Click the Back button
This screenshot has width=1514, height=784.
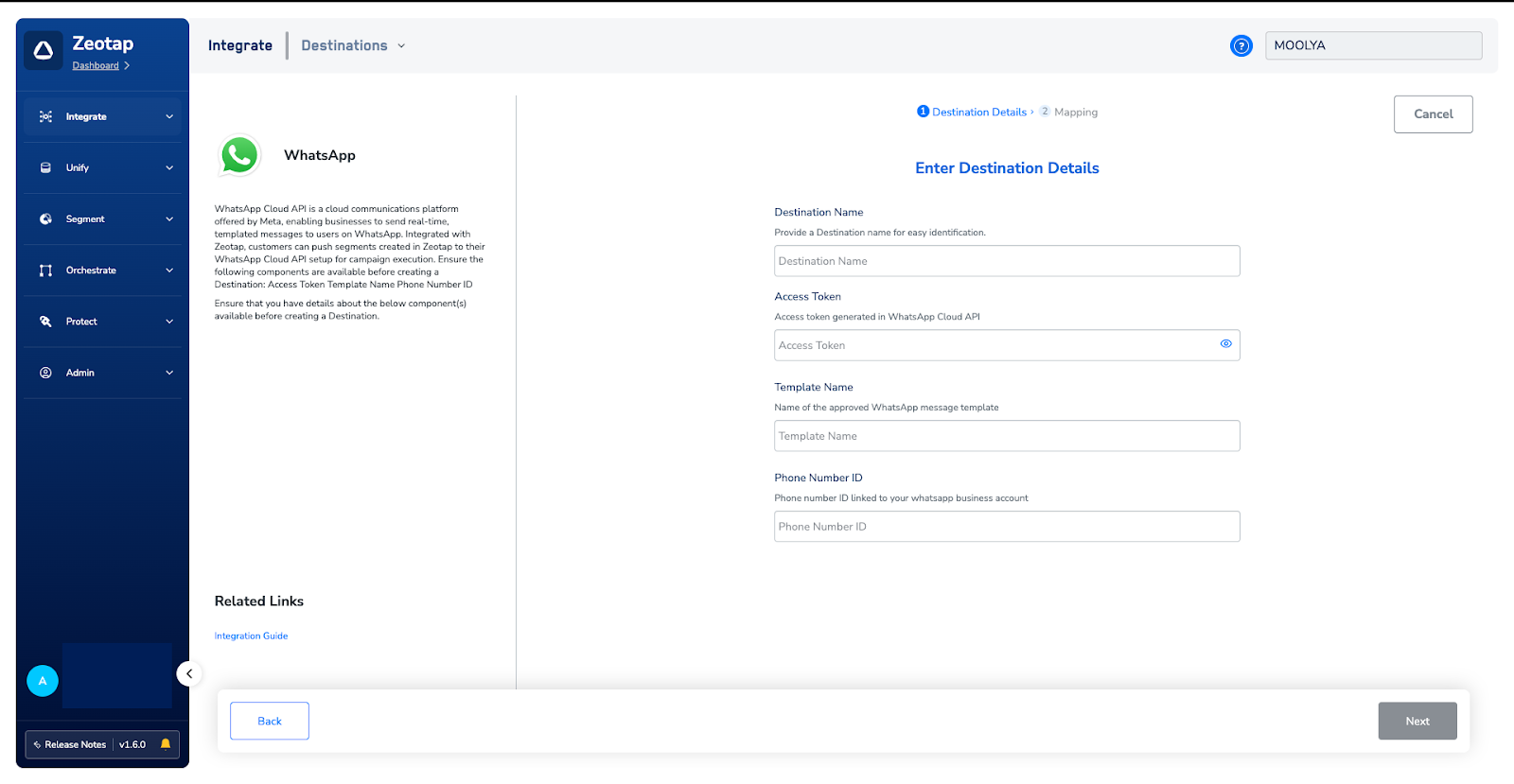[x=270, y=721]
